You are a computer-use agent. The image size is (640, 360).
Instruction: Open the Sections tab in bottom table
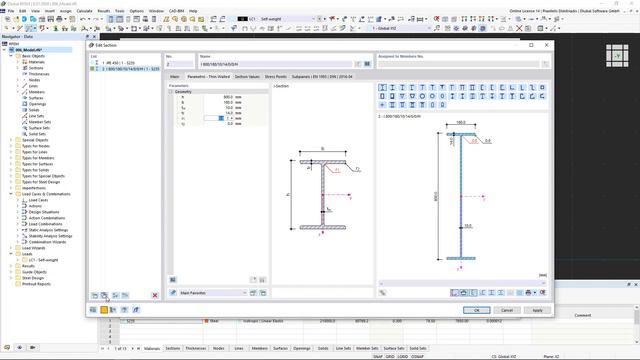click(x=173, y=348)
